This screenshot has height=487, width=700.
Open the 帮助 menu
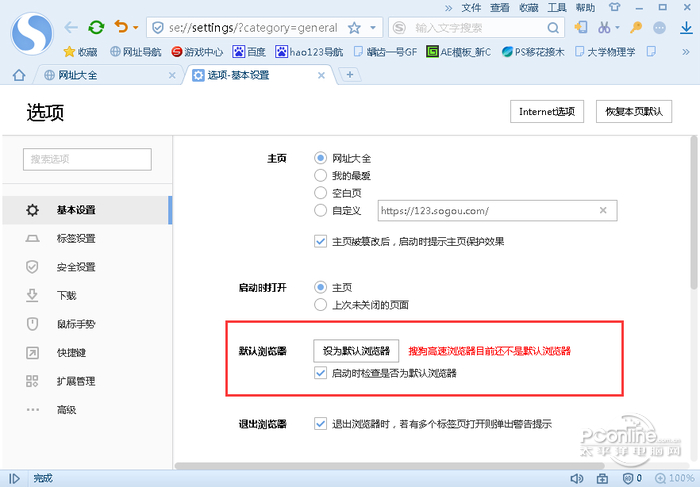pyautogui.click(x=585, y=8)
